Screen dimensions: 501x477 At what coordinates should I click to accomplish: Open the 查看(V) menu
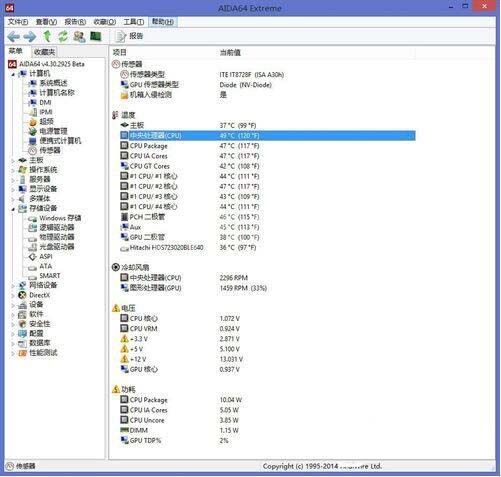46,22
